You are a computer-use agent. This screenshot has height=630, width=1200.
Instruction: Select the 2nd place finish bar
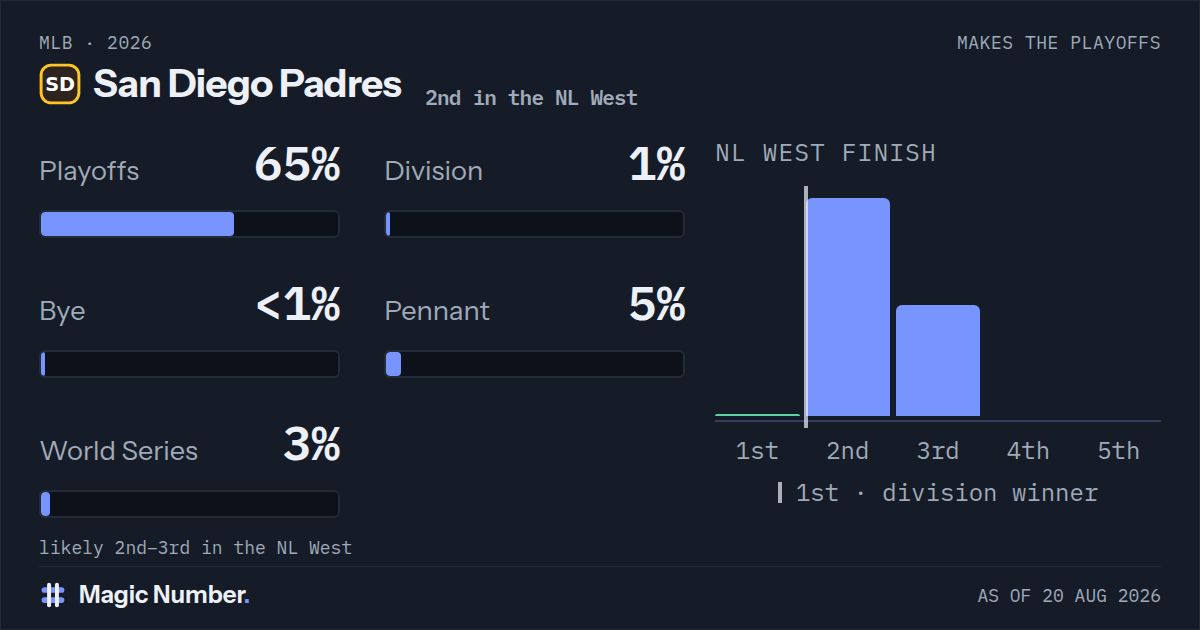coord(848,307)
